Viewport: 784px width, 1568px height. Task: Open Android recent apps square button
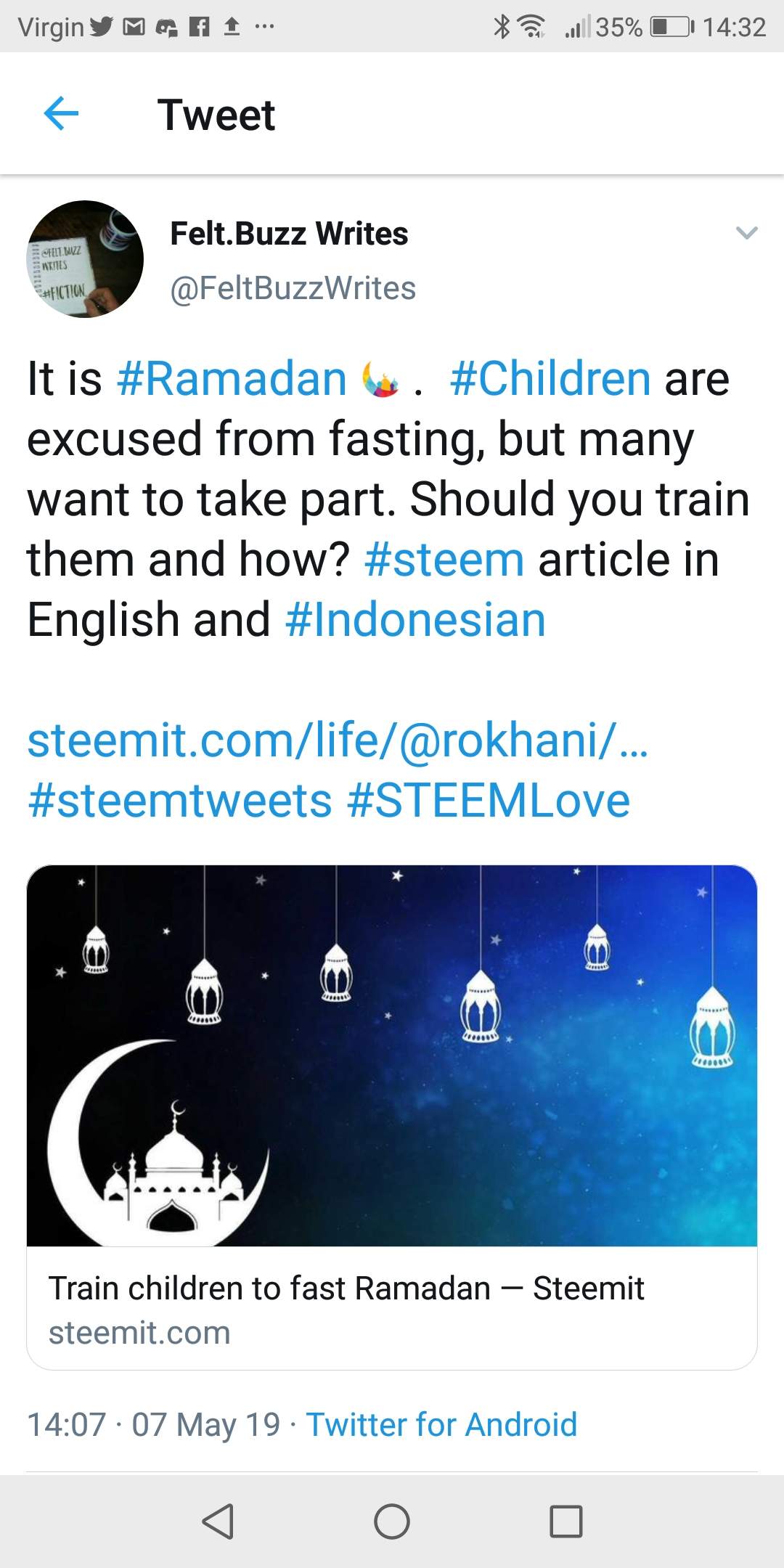tap(566, 1521)
